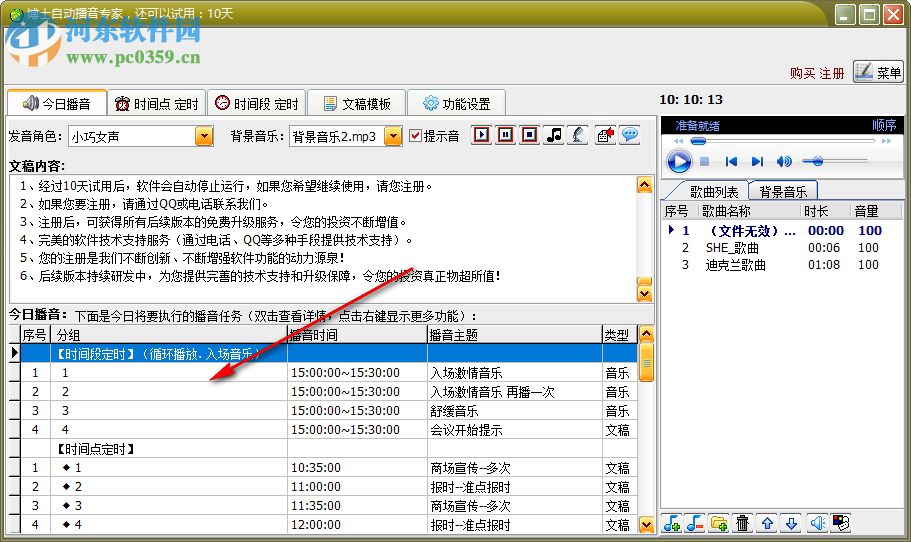The image size is (911, 542).
Task: Select the 12:00:00 task row
Action: click(x=328, y=525)
